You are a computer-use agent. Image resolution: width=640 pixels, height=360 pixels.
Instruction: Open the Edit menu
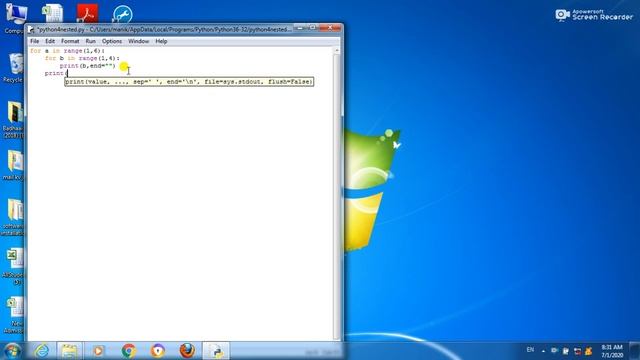click(x=50, y=41)
